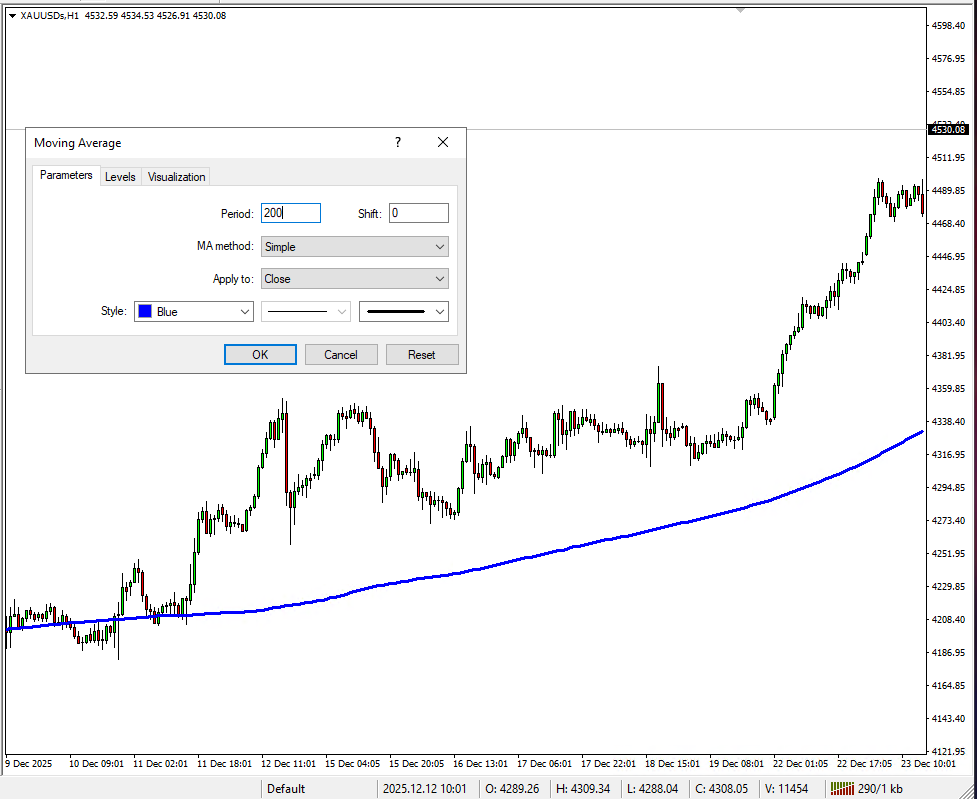
Task: Click the Default profile in status bar
Action: point(286,788)
